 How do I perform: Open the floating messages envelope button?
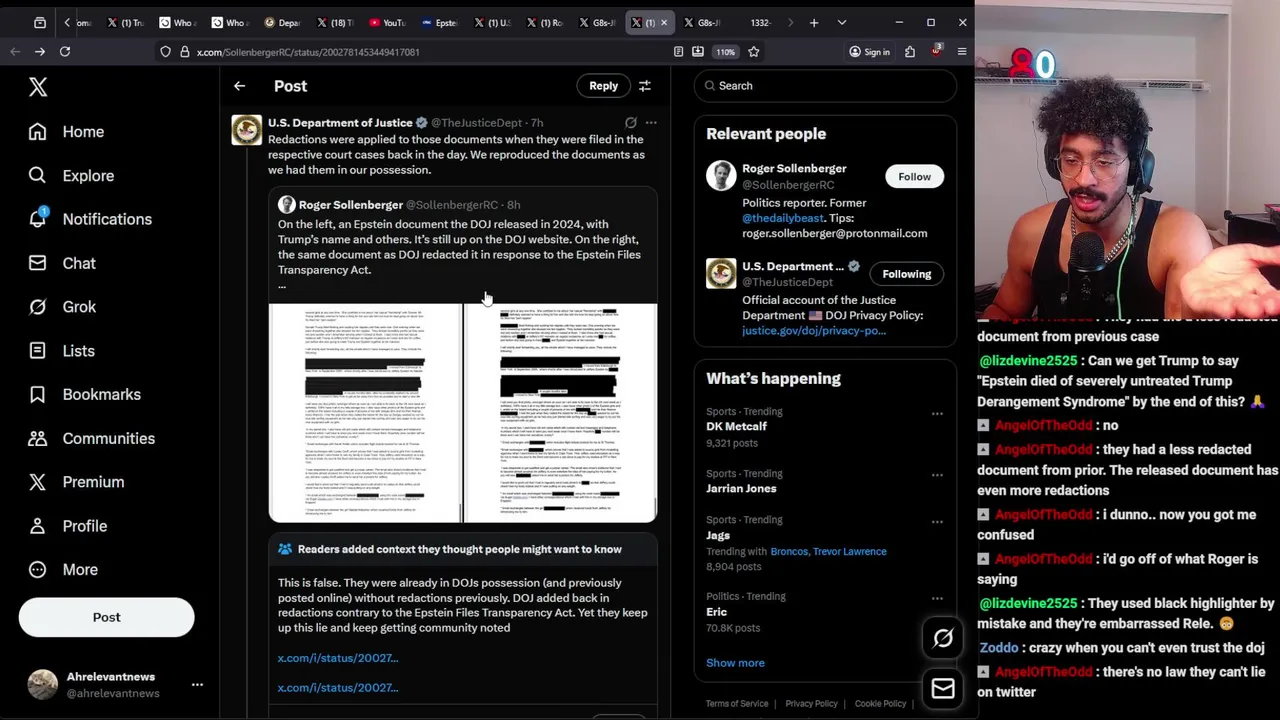[943, 688]
